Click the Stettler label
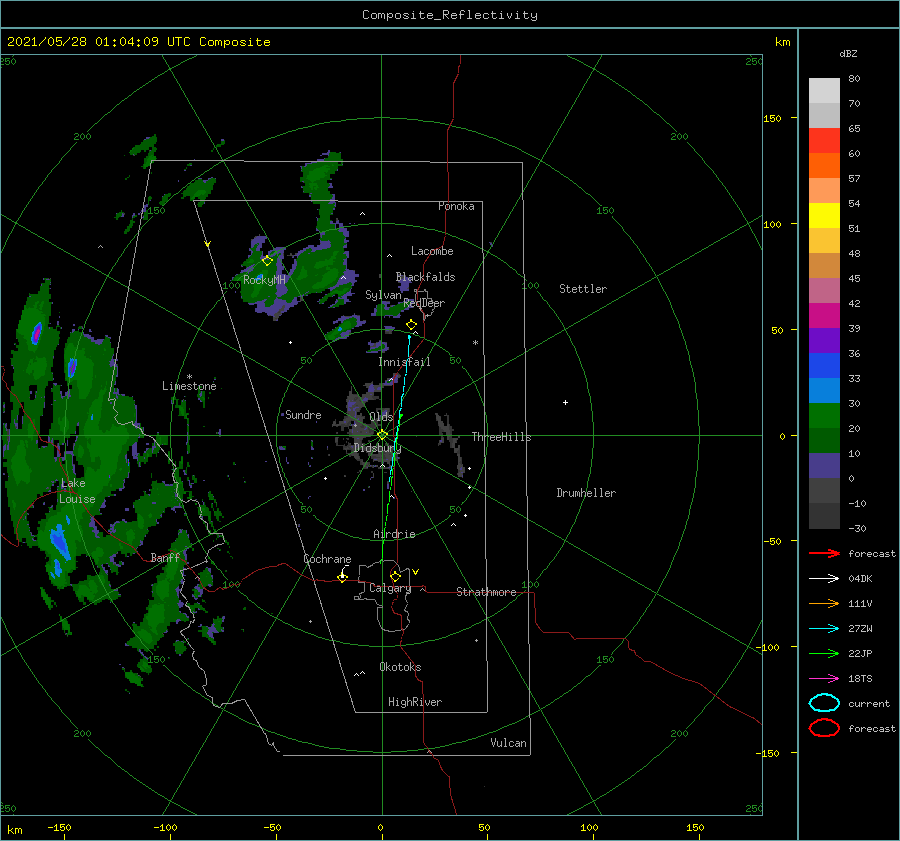 click(583, 289)
